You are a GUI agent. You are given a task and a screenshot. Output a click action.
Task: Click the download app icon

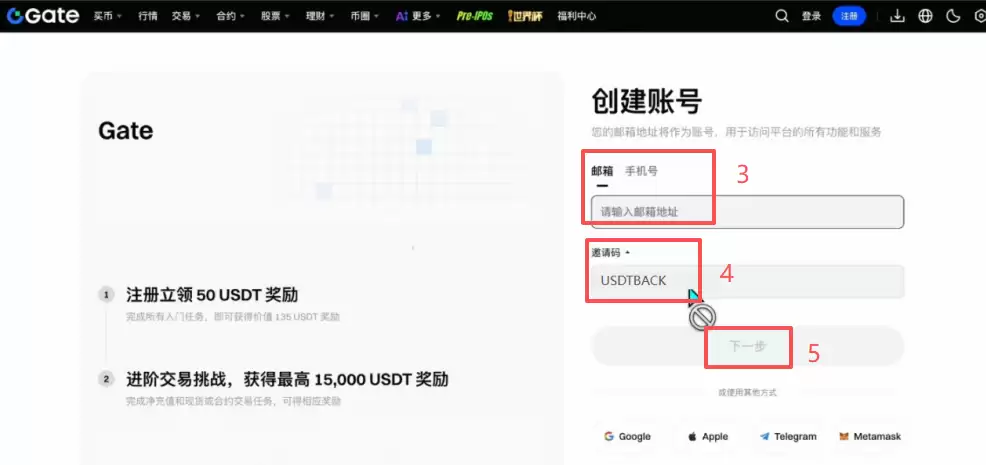897,16
